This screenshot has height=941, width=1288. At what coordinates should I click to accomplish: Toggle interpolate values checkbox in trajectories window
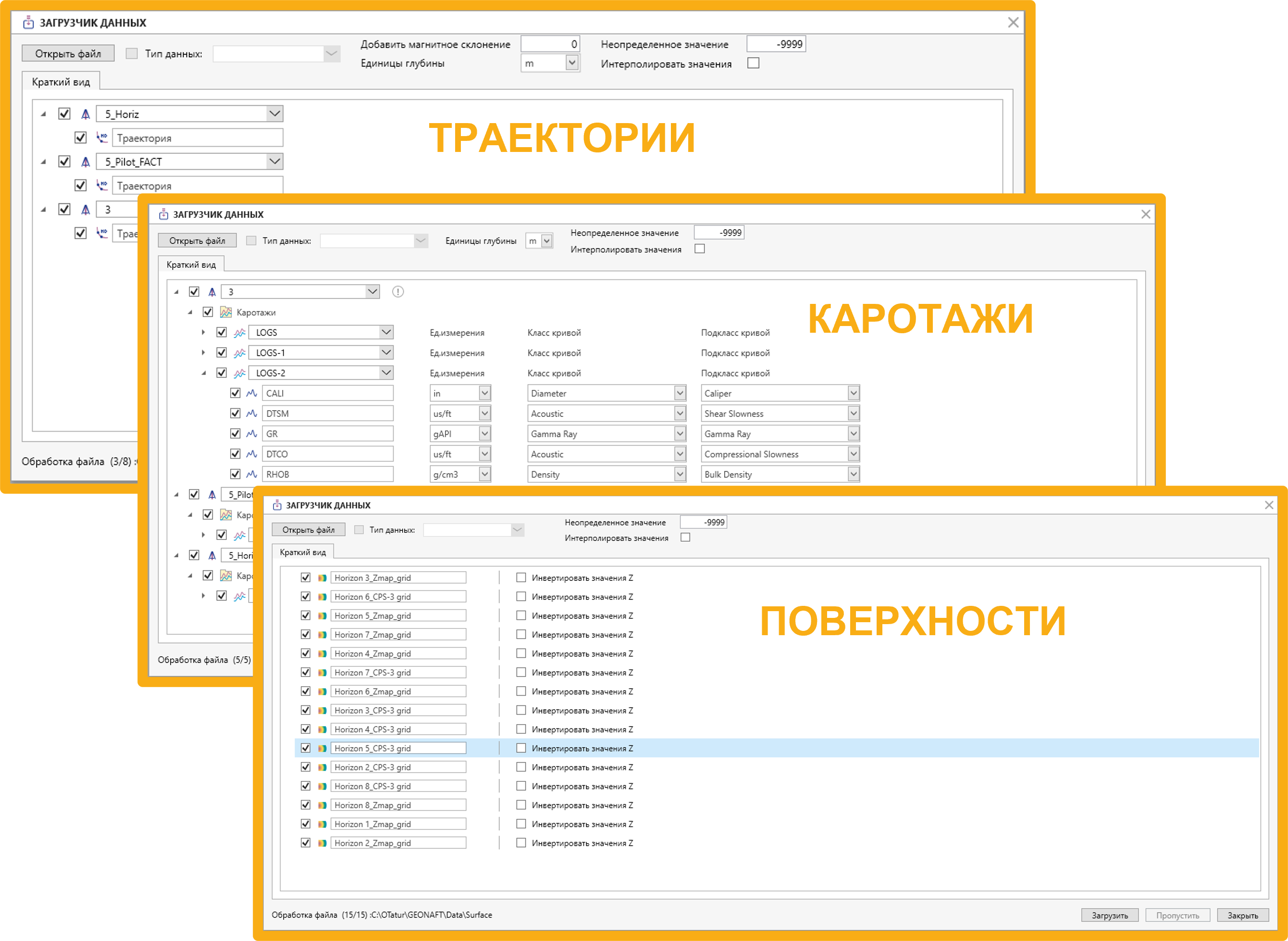[x=754, y=63]
